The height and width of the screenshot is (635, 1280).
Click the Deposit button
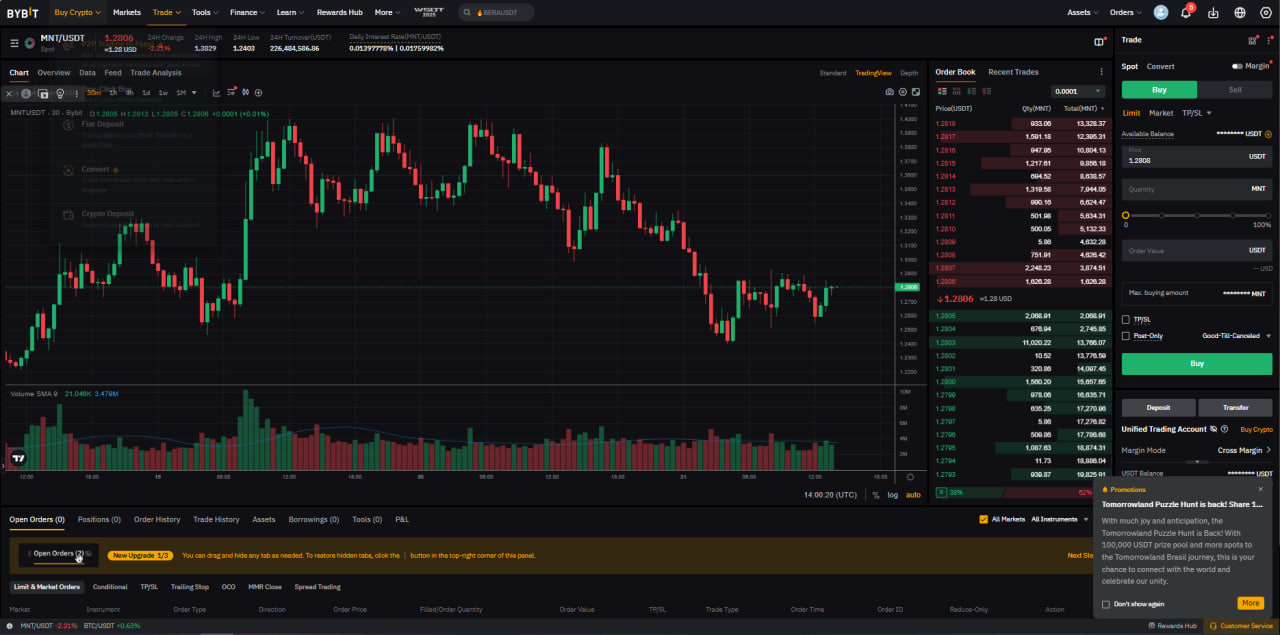[x=1158, y=407]
